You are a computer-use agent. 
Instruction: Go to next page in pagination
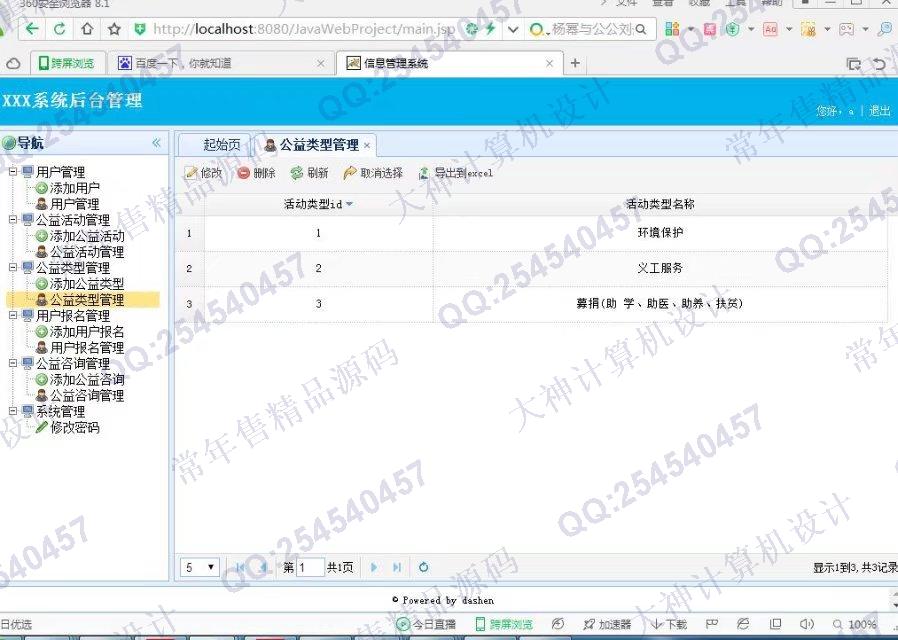[x=374, y=567]
